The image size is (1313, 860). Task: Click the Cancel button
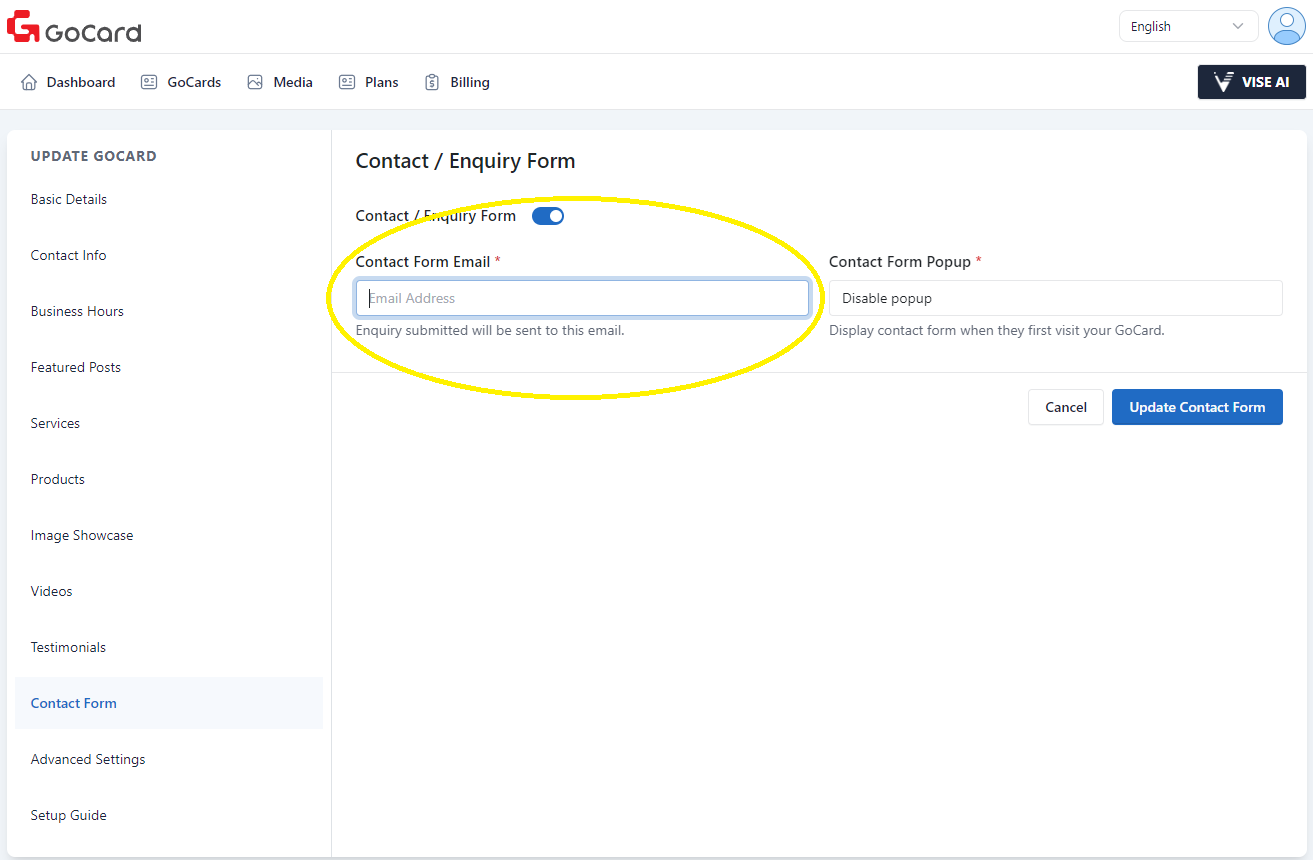(x=1065, y=407)
